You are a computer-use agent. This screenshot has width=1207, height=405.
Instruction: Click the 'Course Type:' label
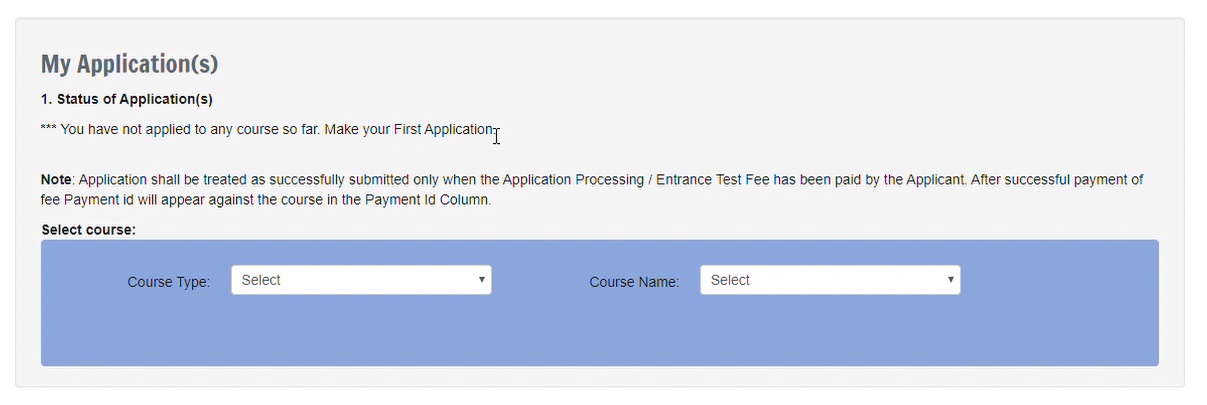click(x=168, y=282)
